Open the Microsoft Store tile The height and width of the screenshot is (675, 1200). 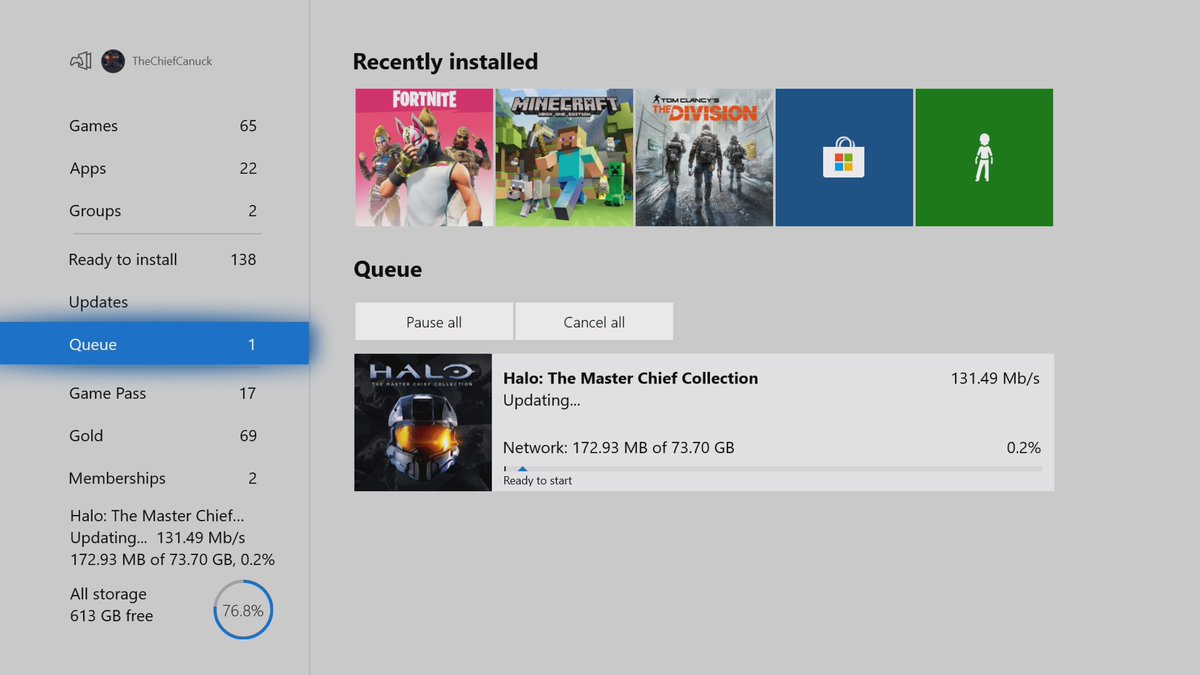click(844, 157)
